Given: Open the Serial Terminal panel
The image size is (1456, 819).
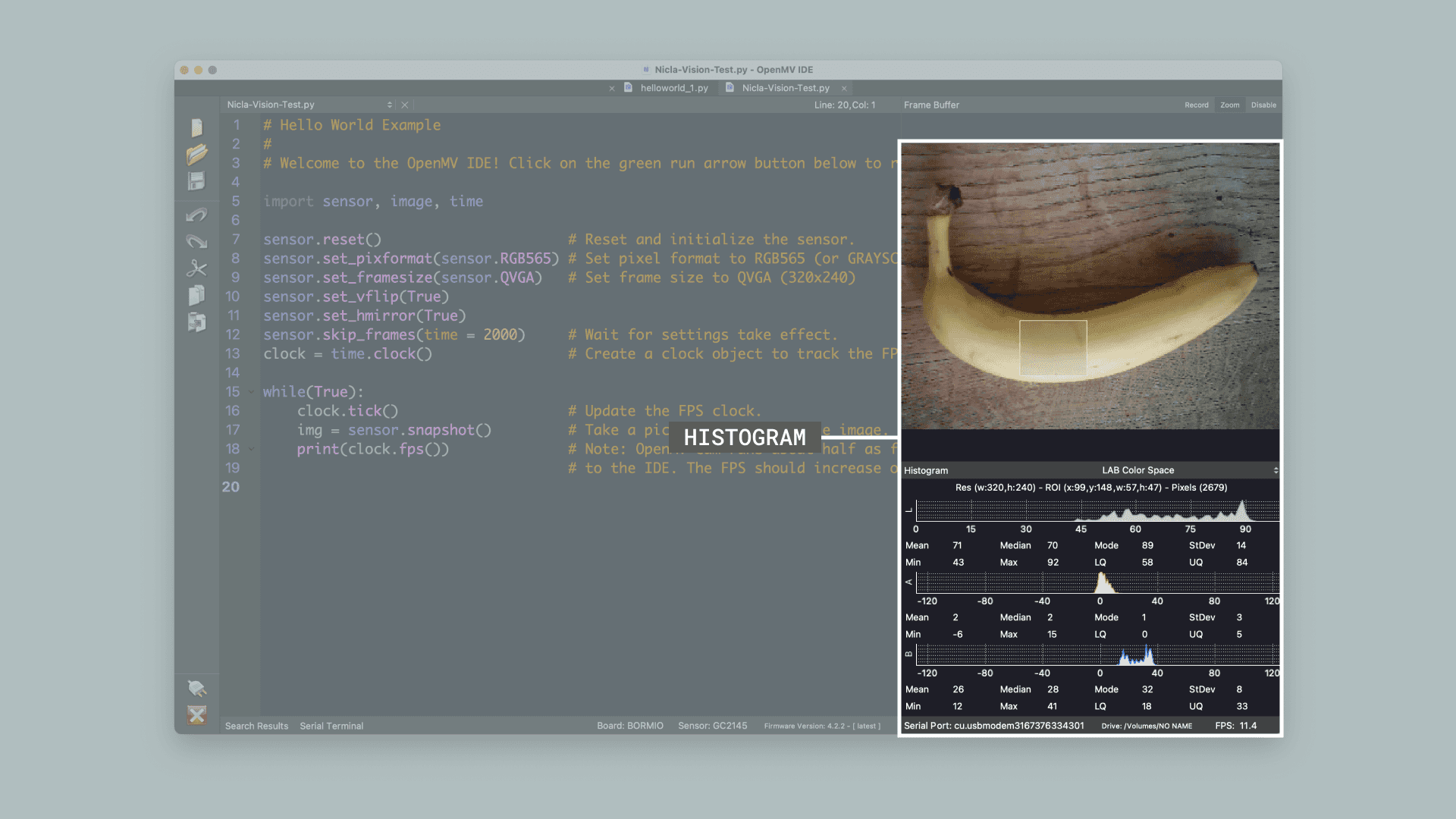Looking at the screenshot, I should point(331,726).
